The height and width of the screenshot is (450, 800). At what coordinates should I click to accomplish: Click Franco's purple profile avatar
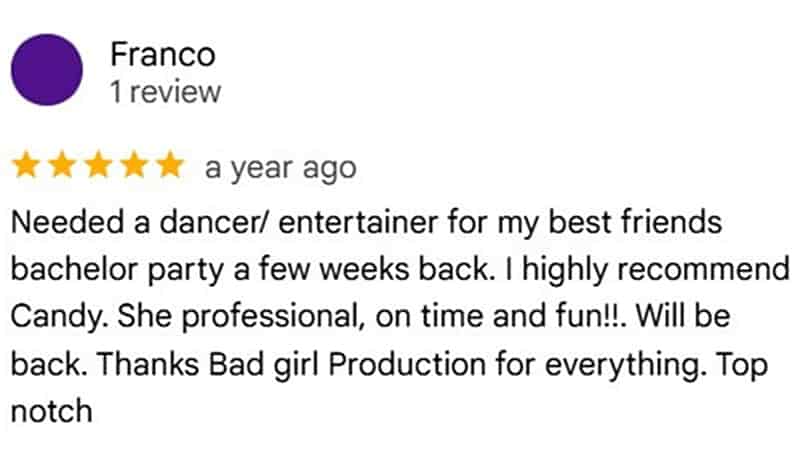point(46,71)
